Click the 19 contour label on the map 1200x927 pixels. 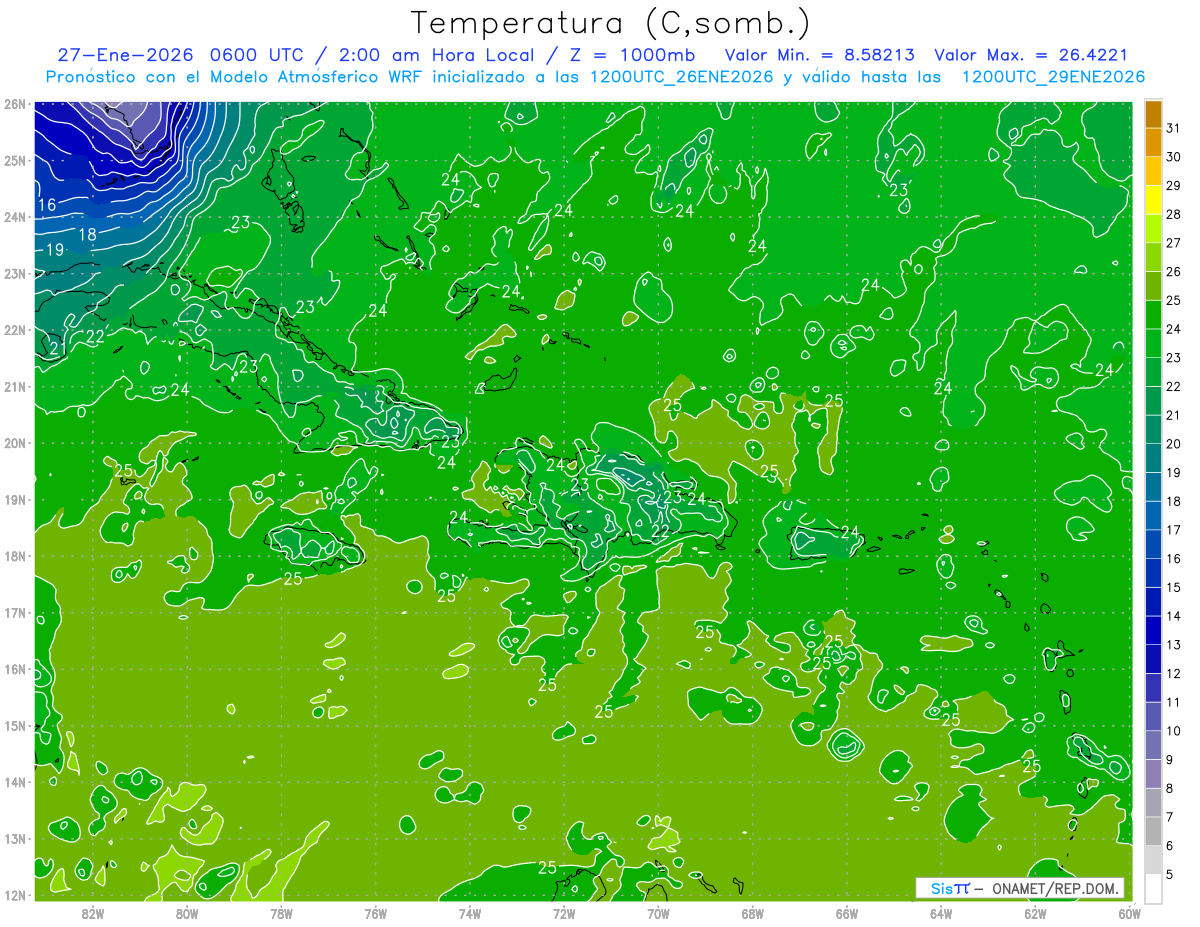pos(55,250)
